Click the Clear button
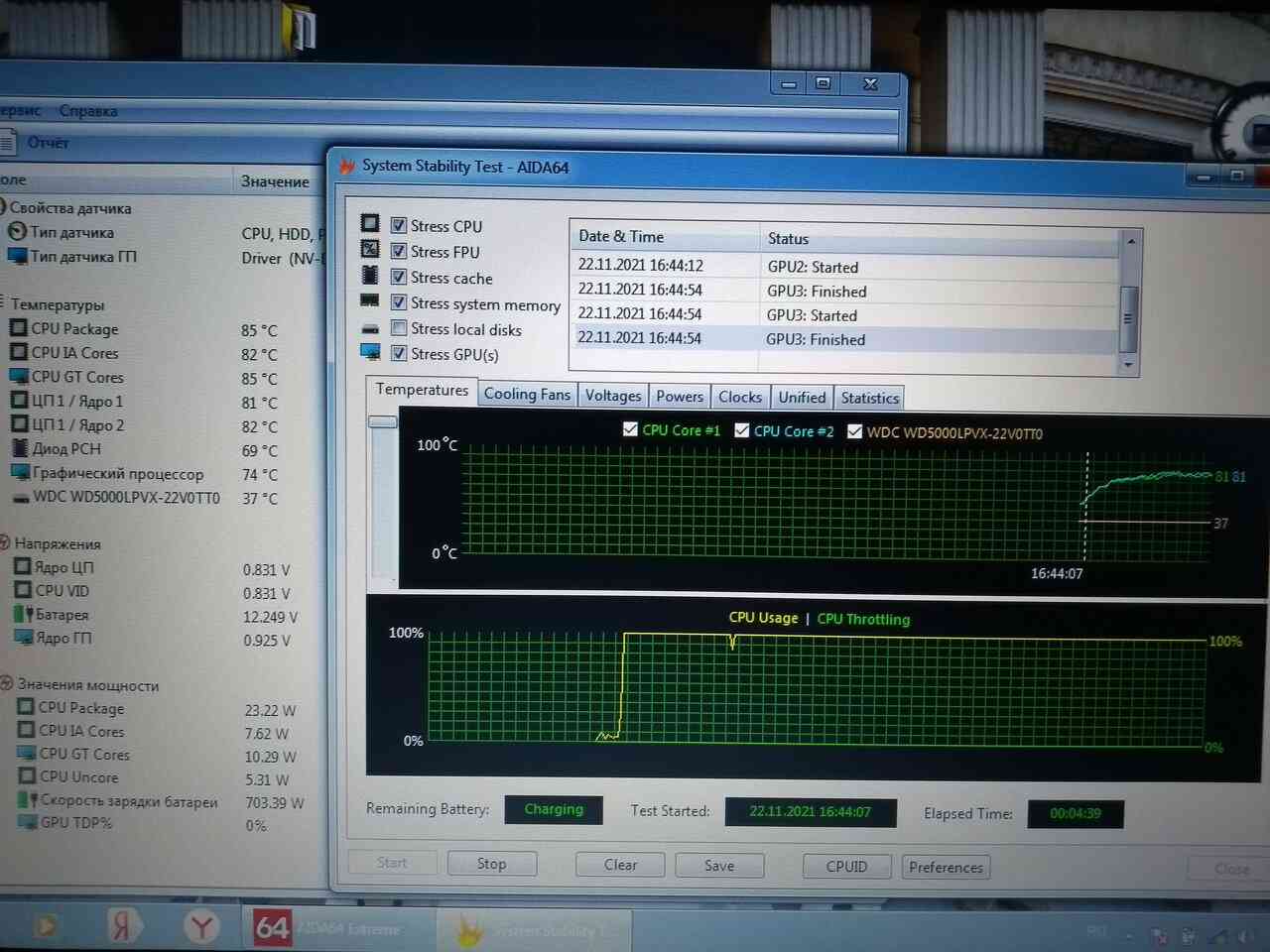This screenshot has height=952, width=1270. click(x=620, y=865)
